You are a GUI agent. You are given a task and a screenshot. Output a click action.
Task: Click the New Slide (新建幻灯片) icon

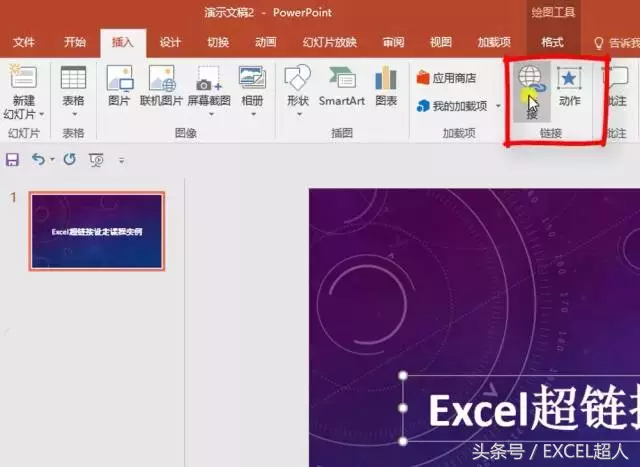[23, 77]
